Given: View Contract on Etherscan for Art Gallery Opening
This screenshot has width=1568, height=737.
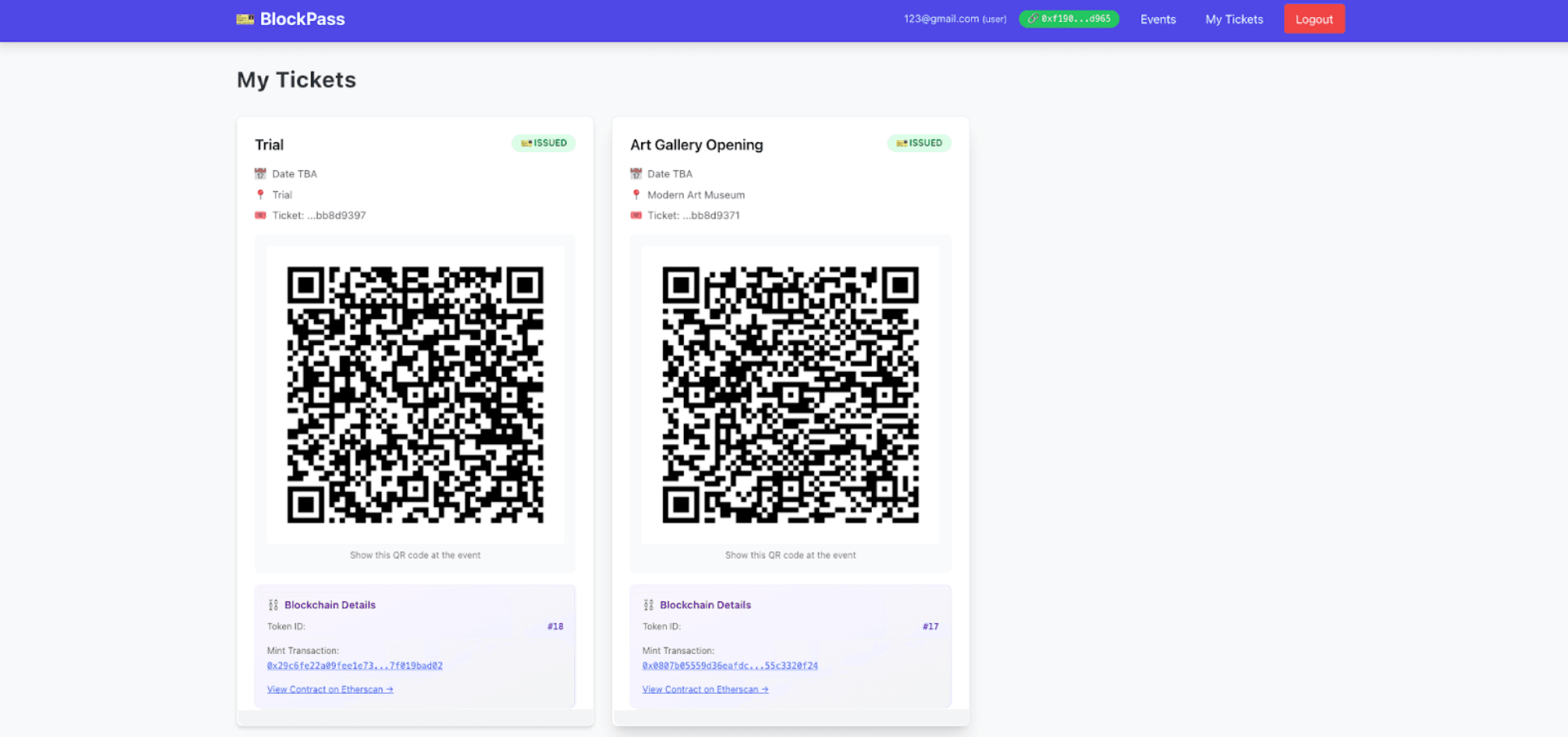Looking at the screenshot, I should pyautogui.click(x=704, y=689).
